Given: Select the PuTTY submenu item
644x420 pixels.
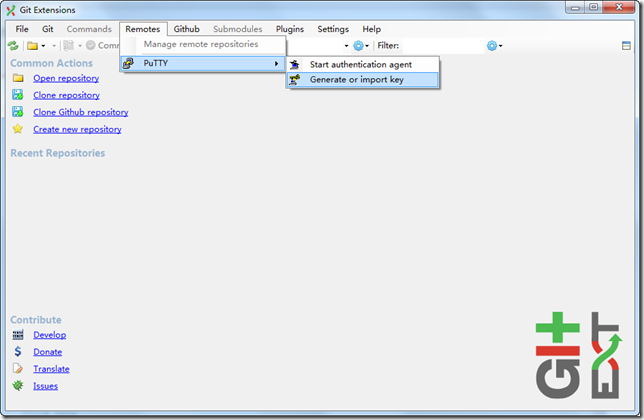Looking at the screenshot, I should [x=203, y=63].
